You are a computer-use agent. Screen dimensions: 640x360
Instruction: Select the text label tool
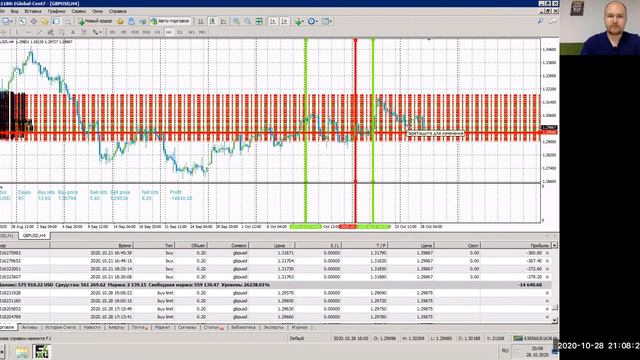tap(84, 32)
